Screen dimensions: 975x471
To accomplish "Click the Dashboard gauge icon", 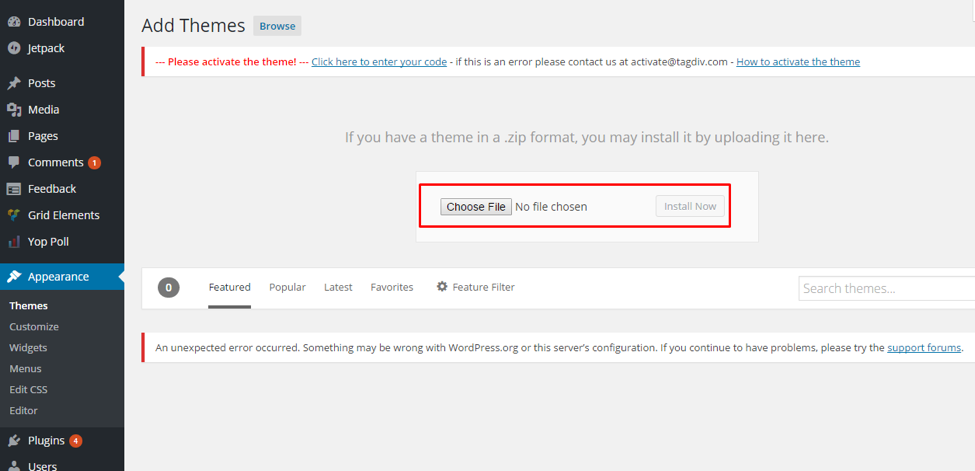I will click(14, 22).
